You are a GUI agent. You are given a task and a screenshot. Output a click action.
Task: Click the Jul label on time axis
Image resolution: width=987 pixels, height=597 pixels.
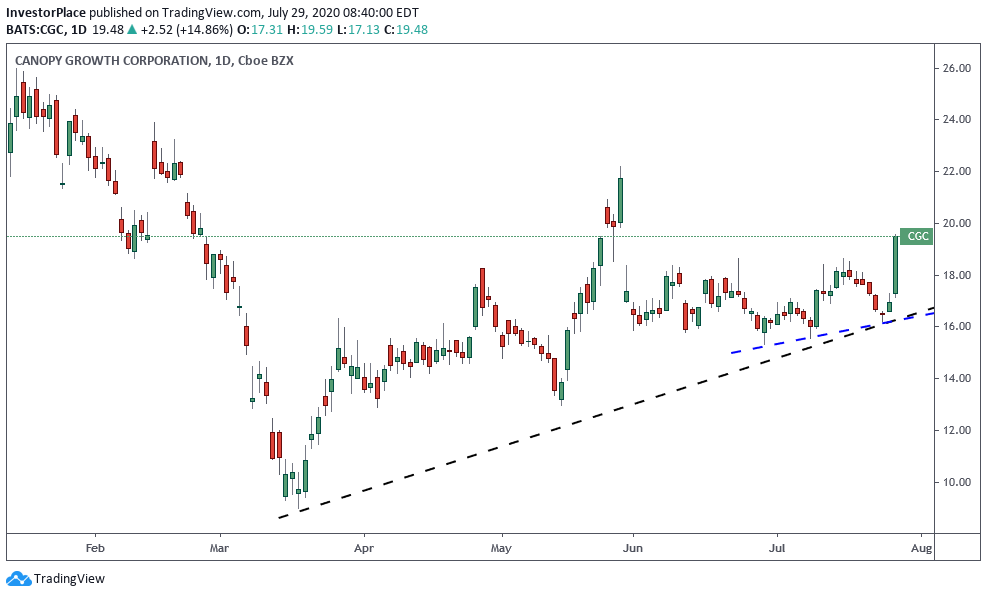click(777, 548)
